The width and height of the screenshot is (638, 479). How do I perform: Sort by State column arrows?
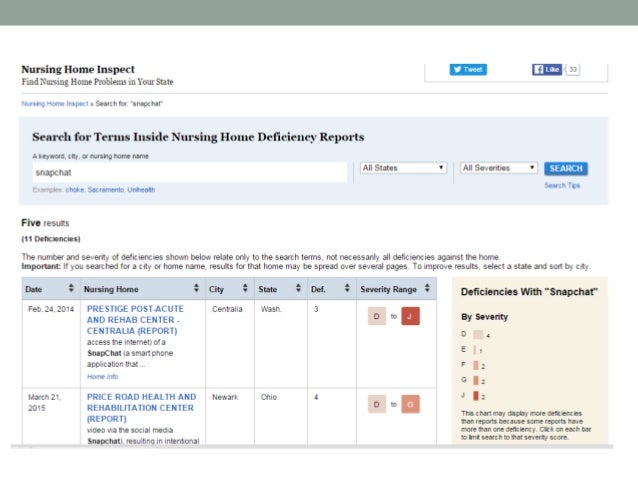(298, 289)
